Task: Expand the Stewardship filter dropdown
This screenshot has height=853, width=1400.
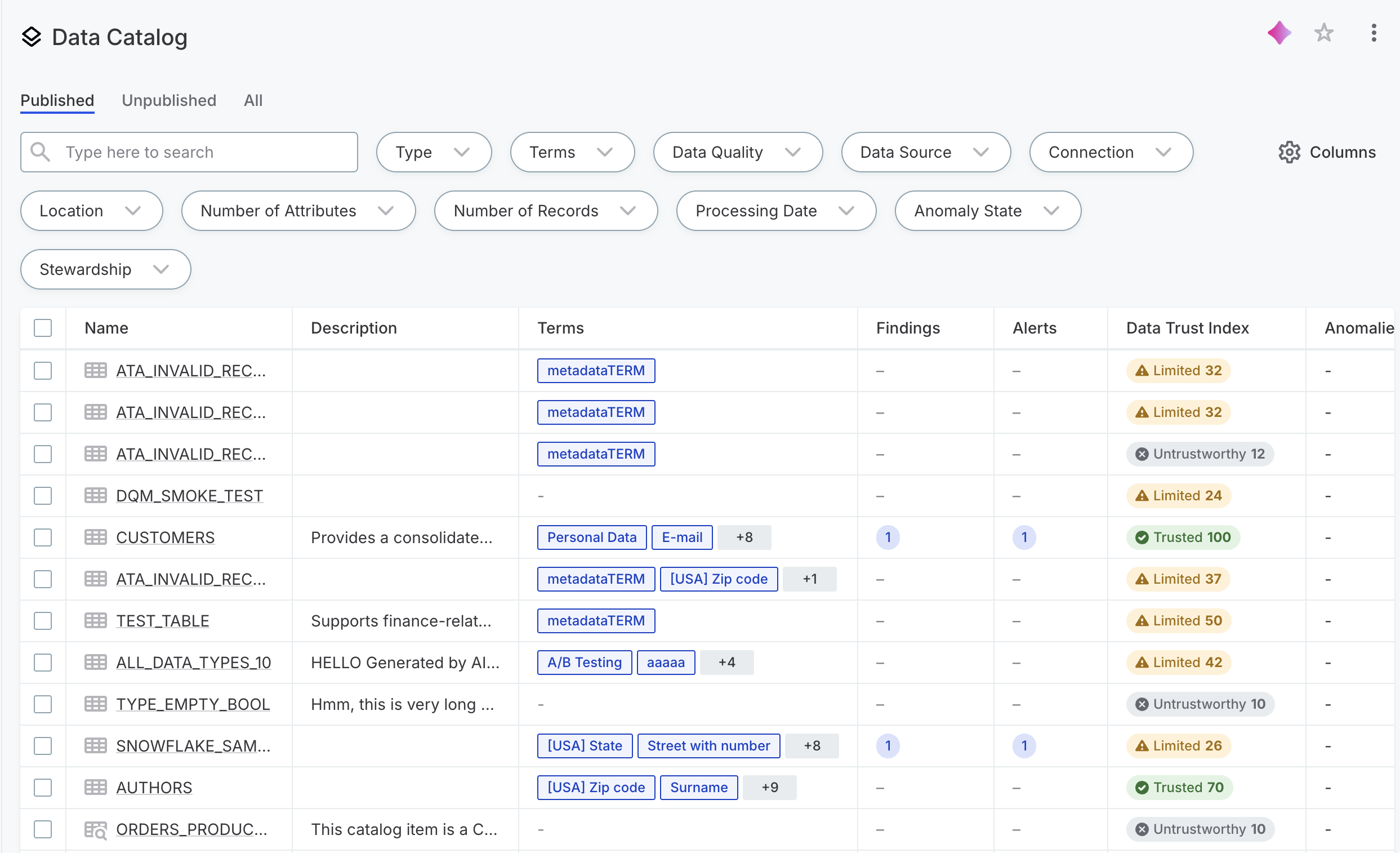Action: pos(105,269)
